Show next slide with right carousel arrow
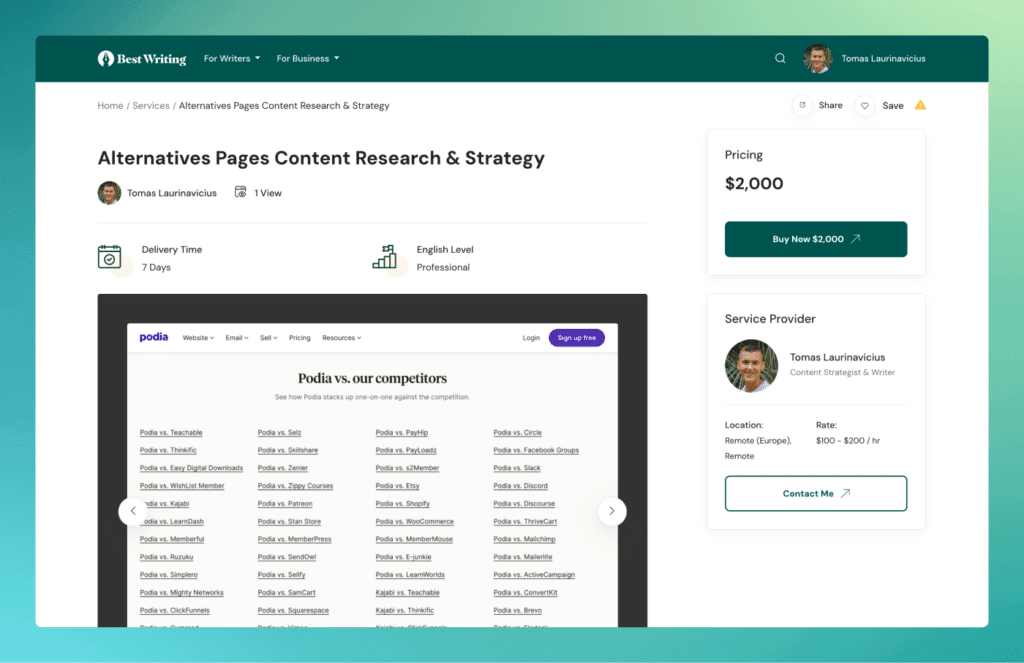Screen dimensions: 1024x663 (x=612, y=511)
